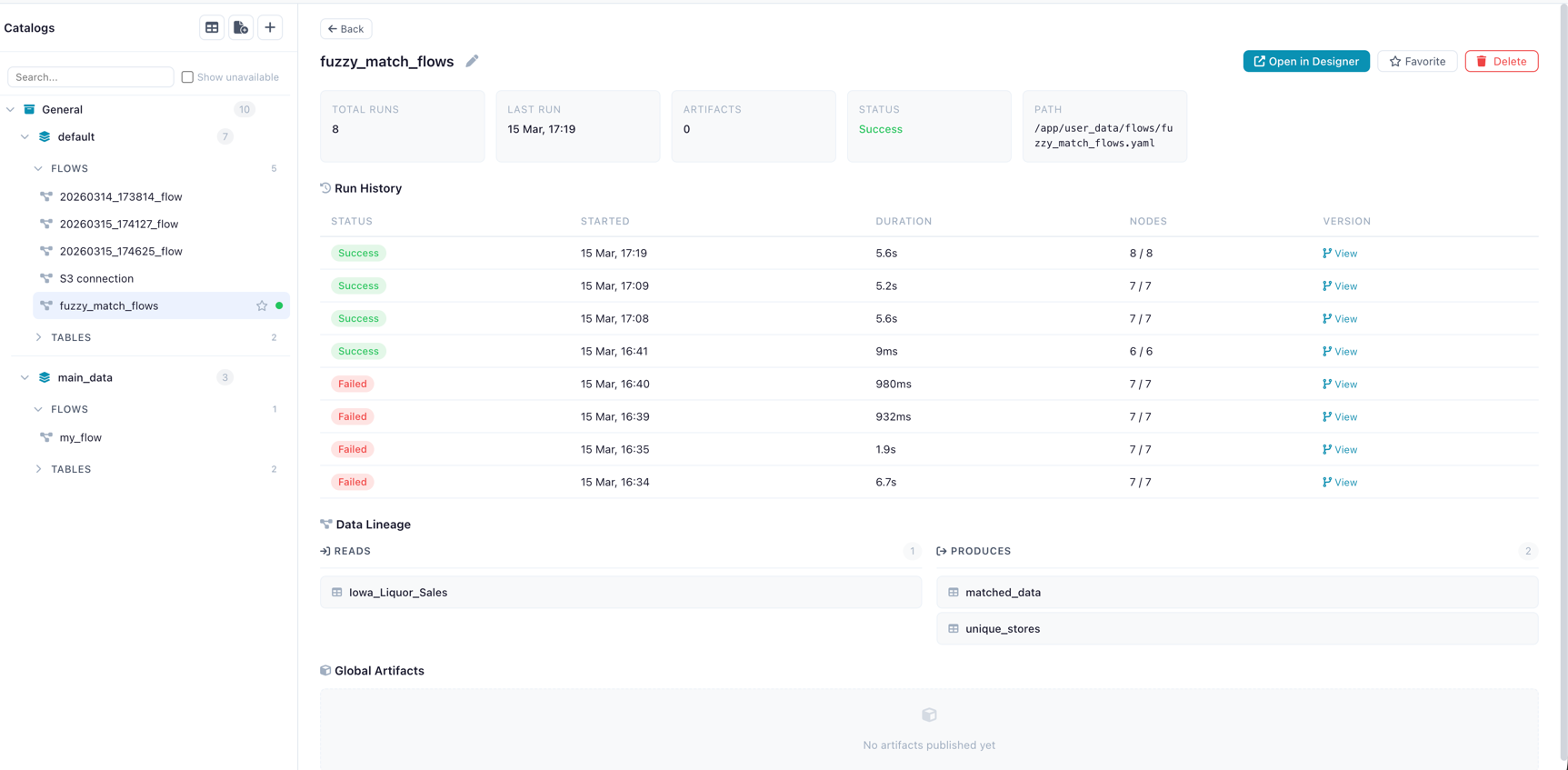1568x770 pixels.
Task: Open the my_flow item in sidebar
Action: tap(80, 437)
